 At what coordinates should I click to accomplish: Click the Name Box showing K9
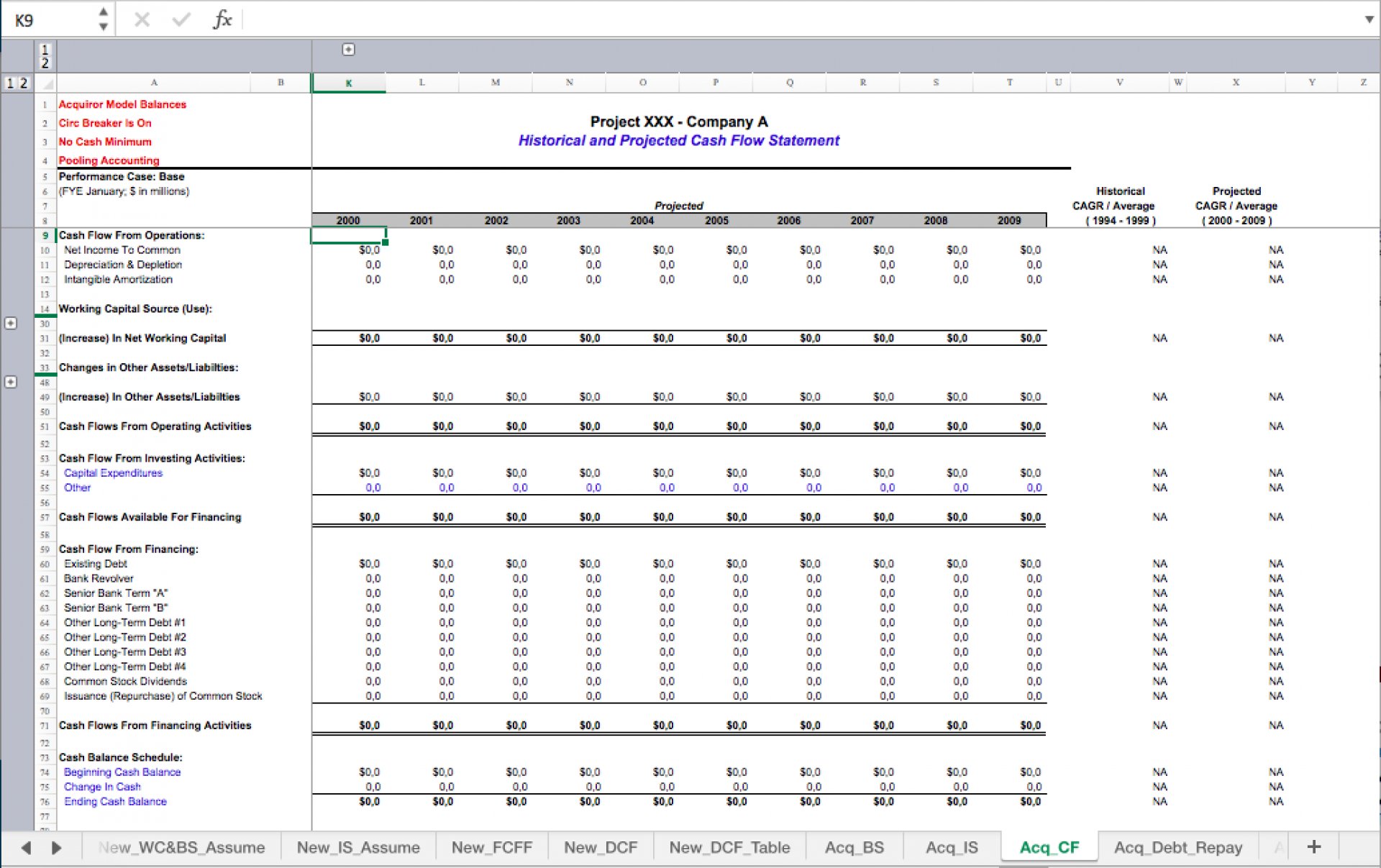(49, 20)
